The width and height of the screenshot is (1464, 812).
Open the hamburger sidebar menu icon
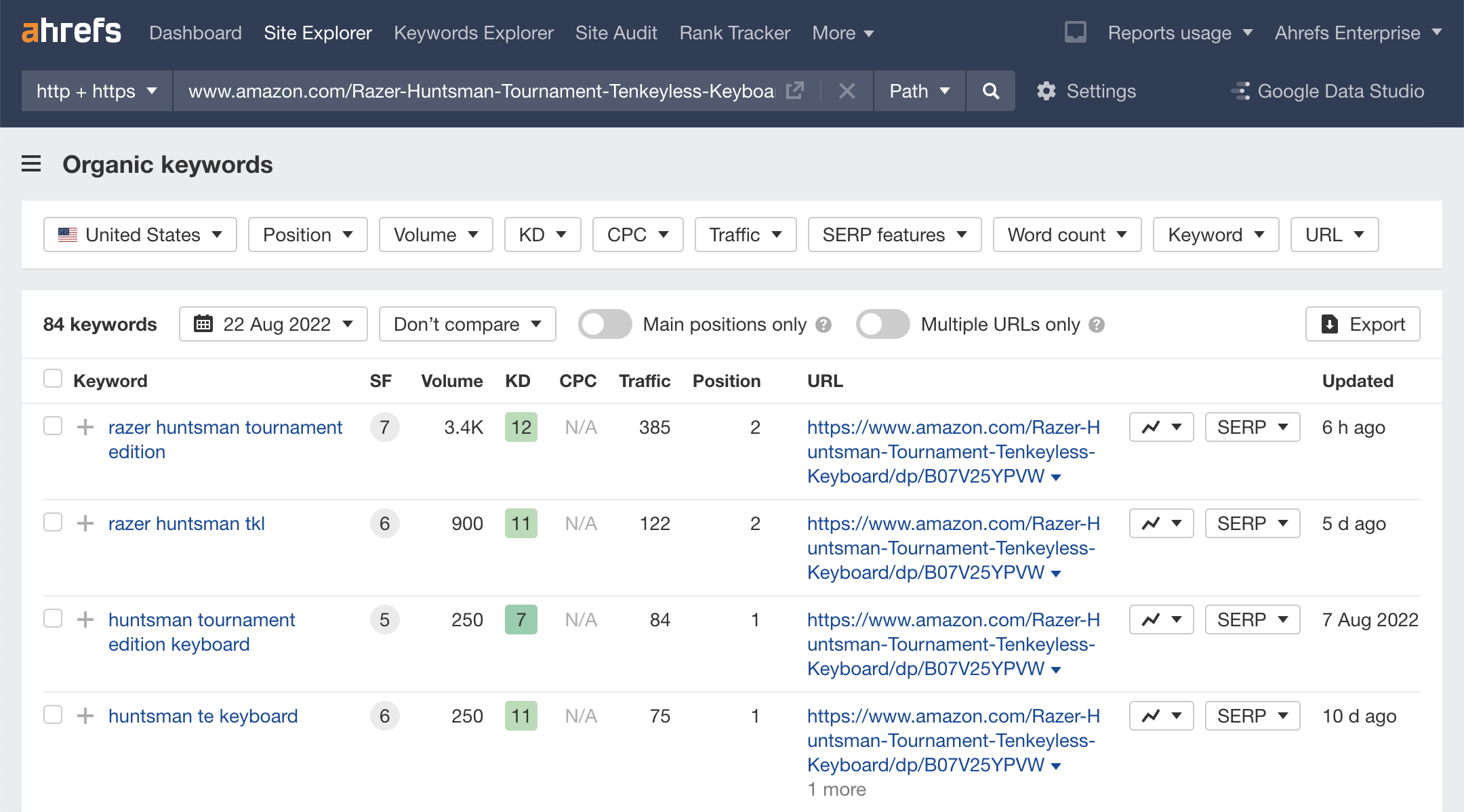(31, 164)
